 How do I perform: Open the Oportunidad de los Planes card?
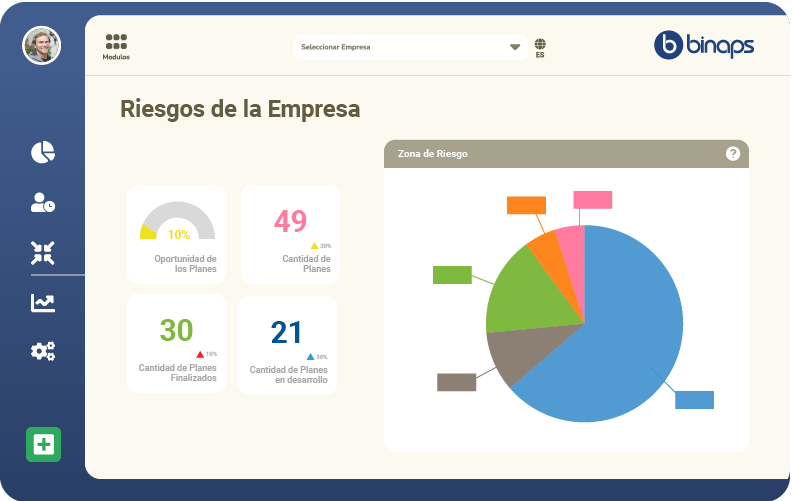177,234
